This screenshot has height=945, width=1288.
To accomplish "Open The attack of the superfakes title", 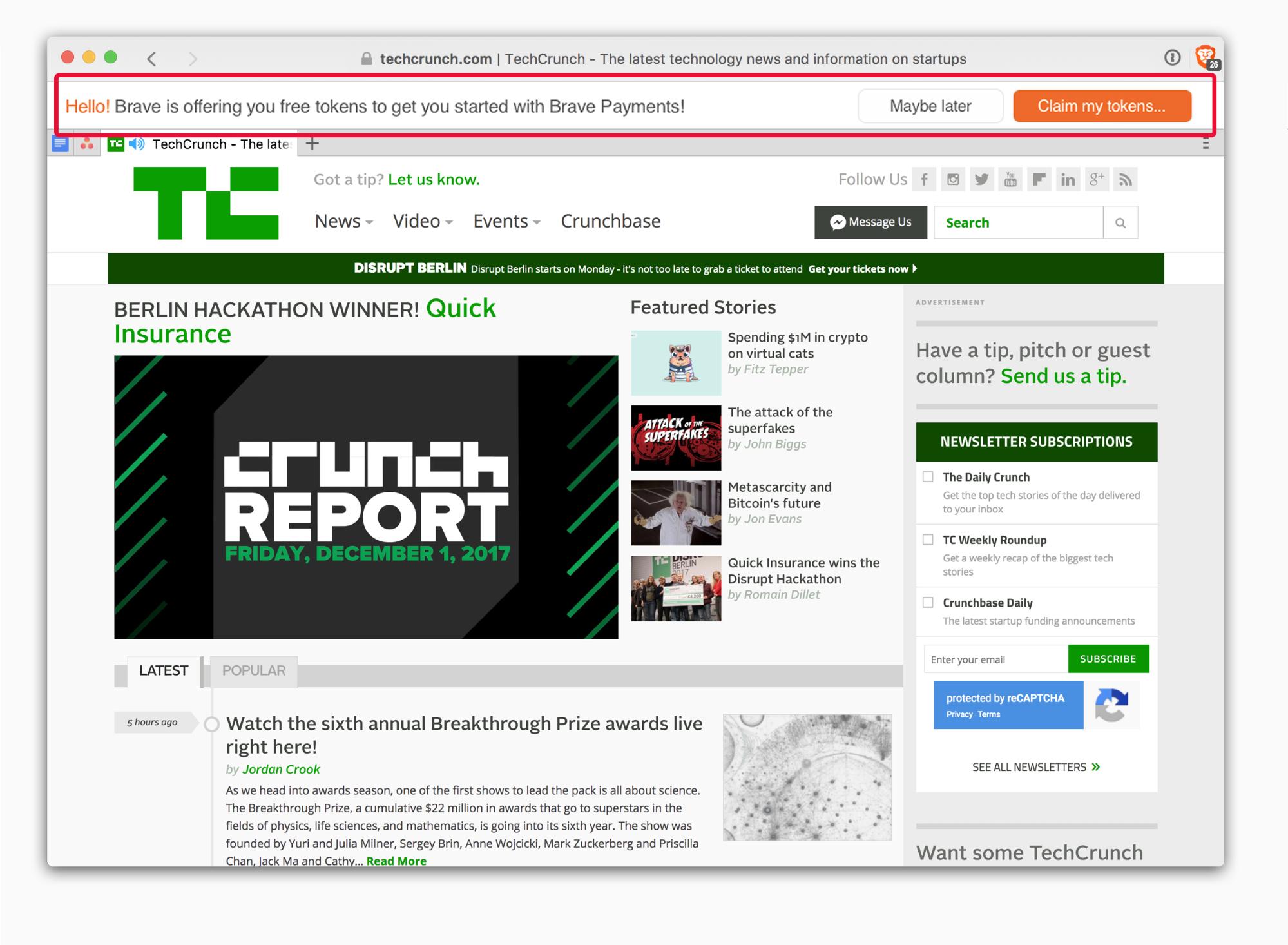I will point(780,420).
